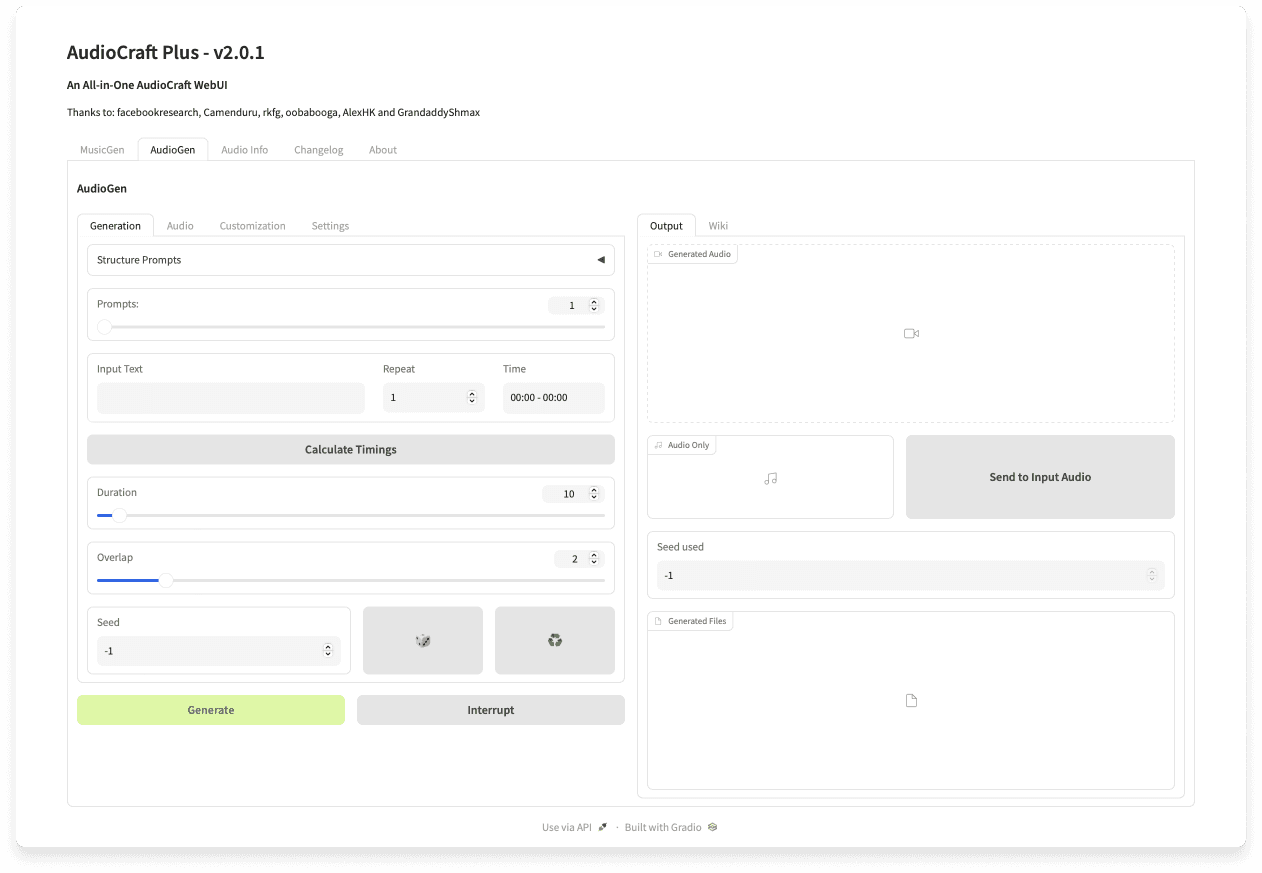Expand the Structure Prompts accordion arrow

tap(601, 260)
